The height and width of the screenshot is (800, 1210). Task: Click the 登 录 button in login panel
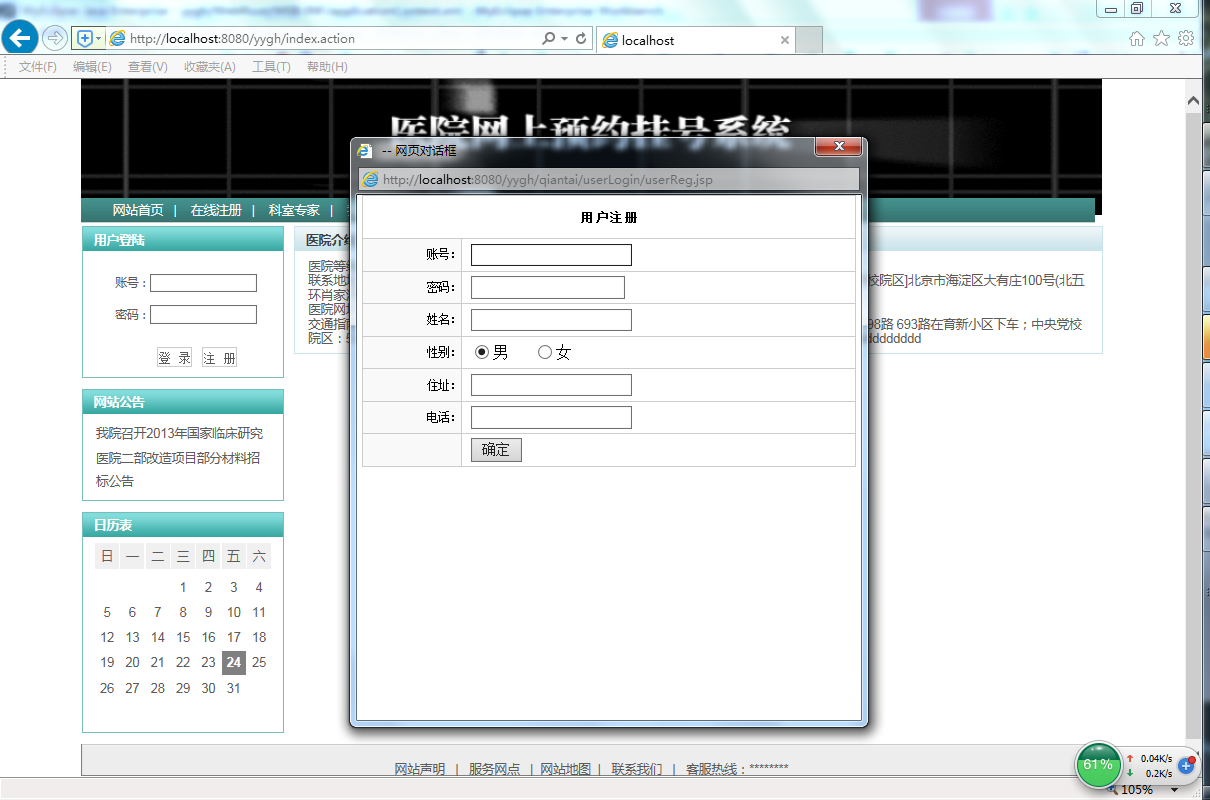[174, 358]
